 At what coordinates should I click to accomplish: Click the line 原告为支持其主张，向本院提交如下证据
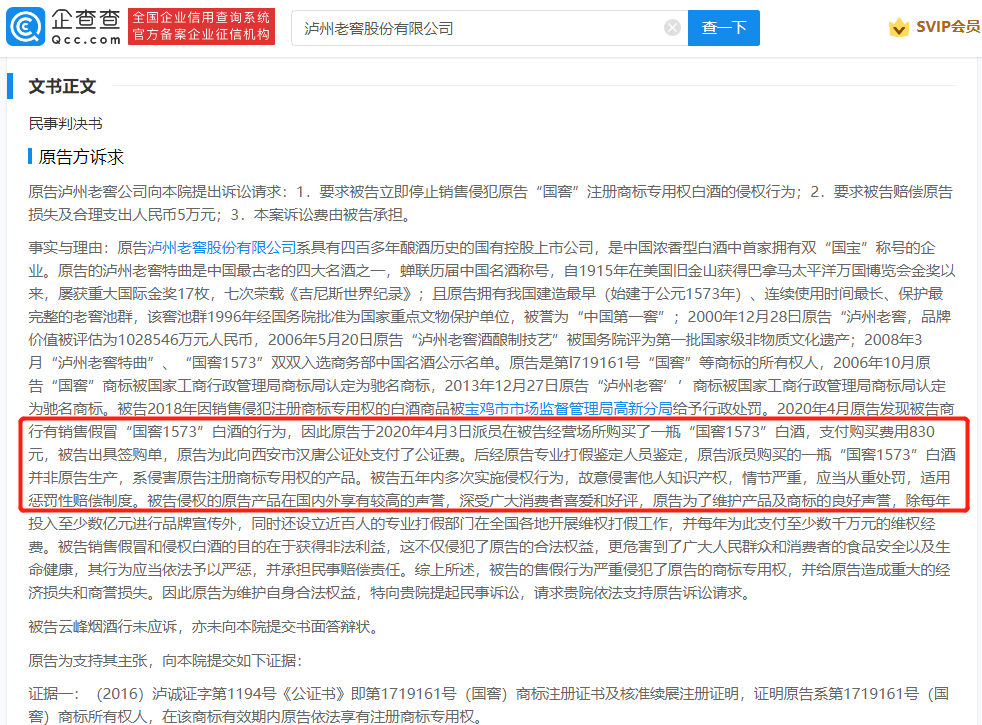pyautogui.click(x=165, y=661)
